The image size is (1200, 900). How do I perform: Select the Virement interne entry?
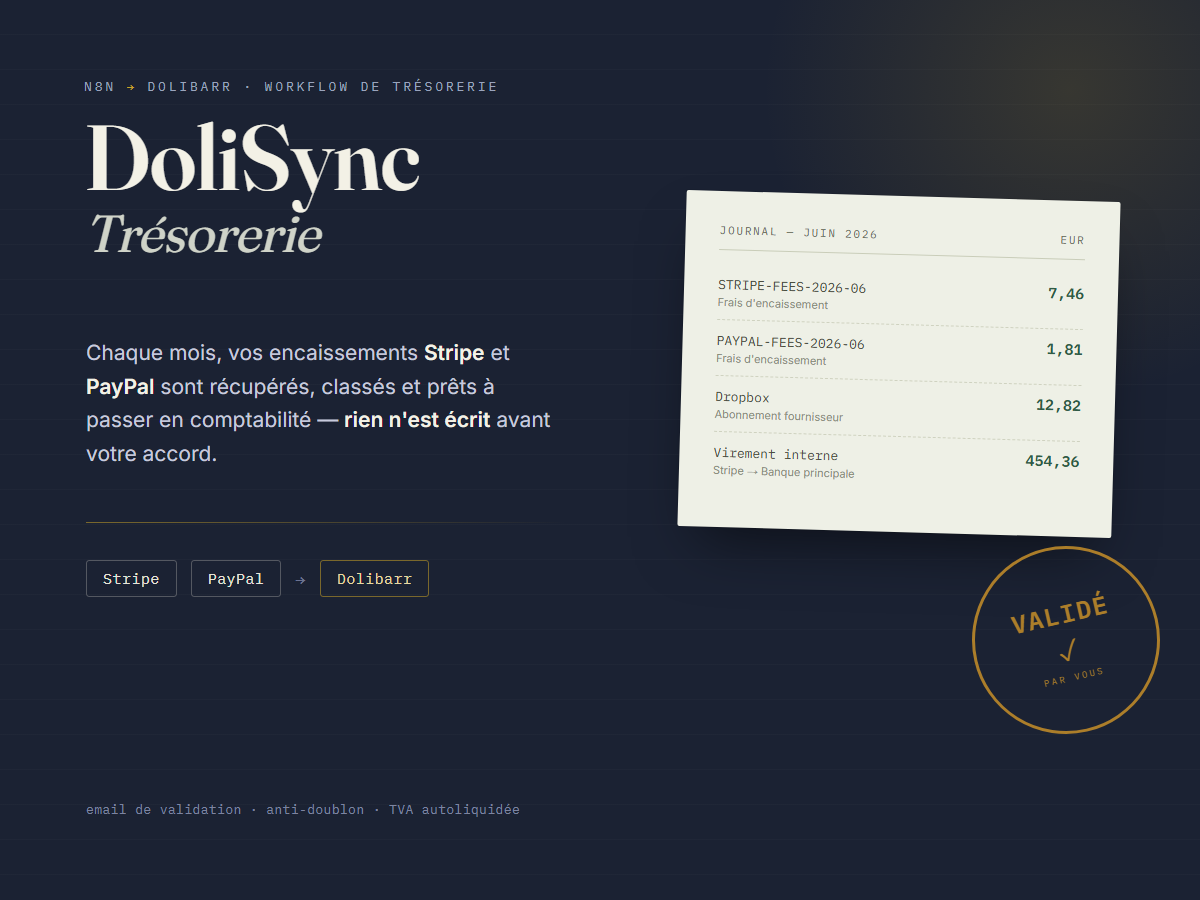point(895,463)
